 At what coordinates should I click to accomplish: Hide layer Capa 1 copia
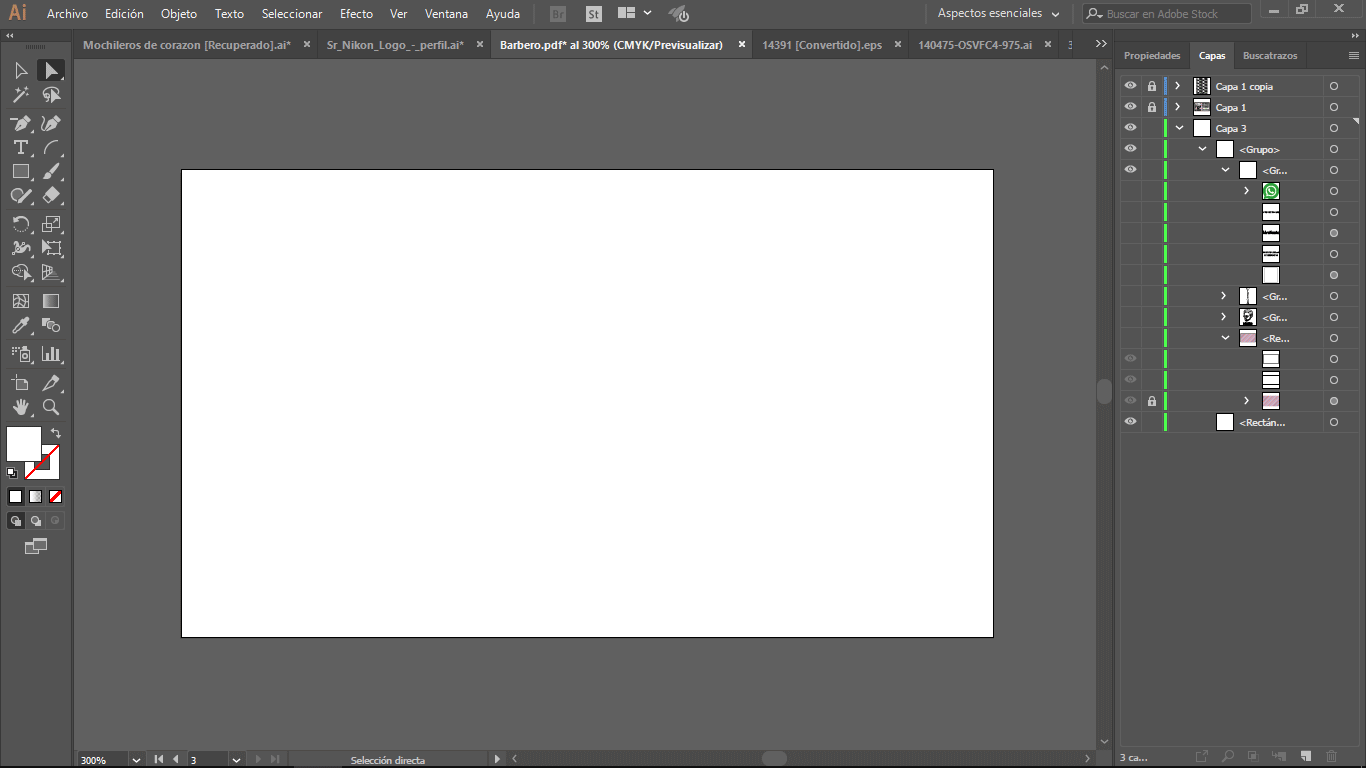(1130, 86)
